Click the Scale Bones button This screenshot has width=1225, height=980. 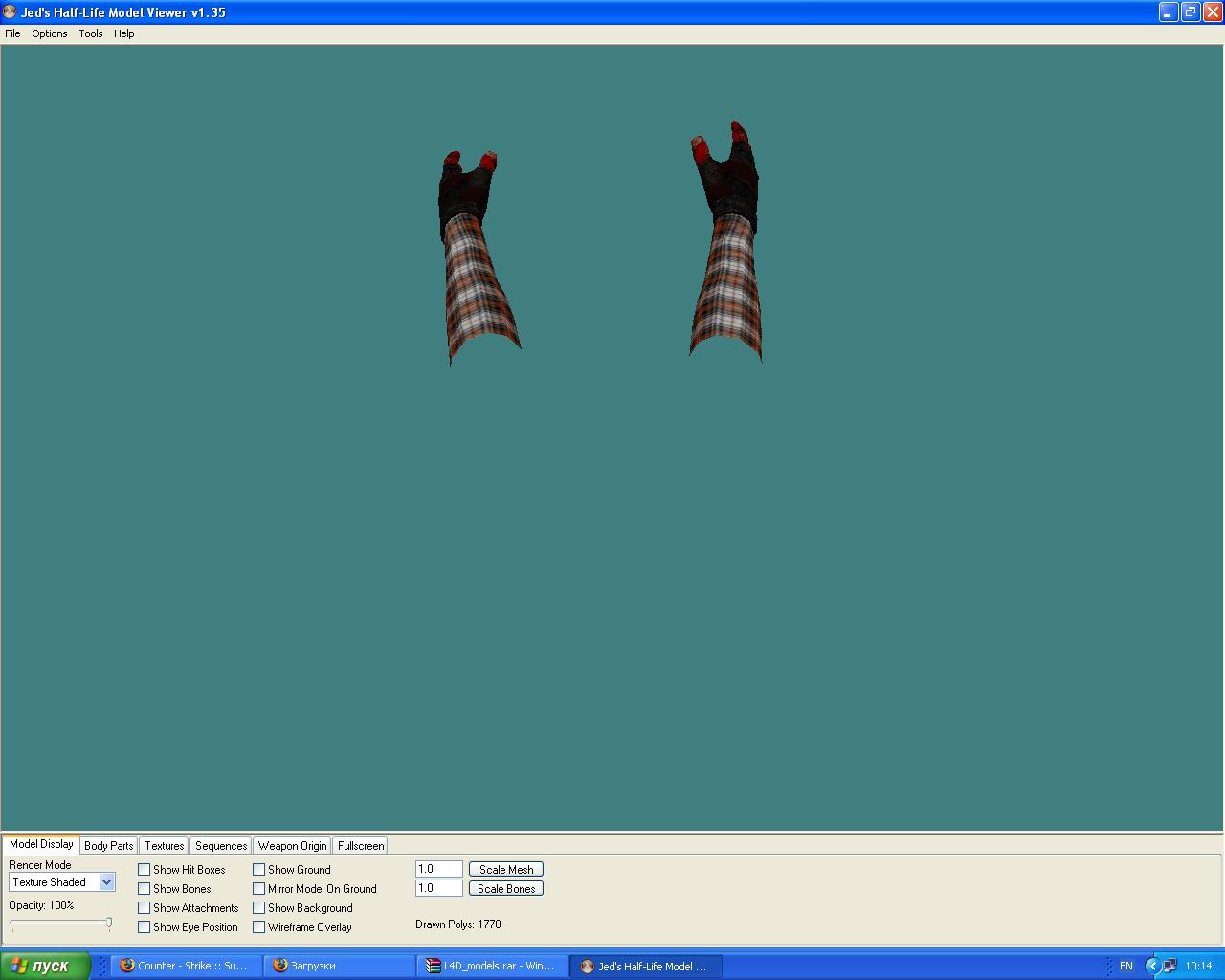tap(506, 889)
